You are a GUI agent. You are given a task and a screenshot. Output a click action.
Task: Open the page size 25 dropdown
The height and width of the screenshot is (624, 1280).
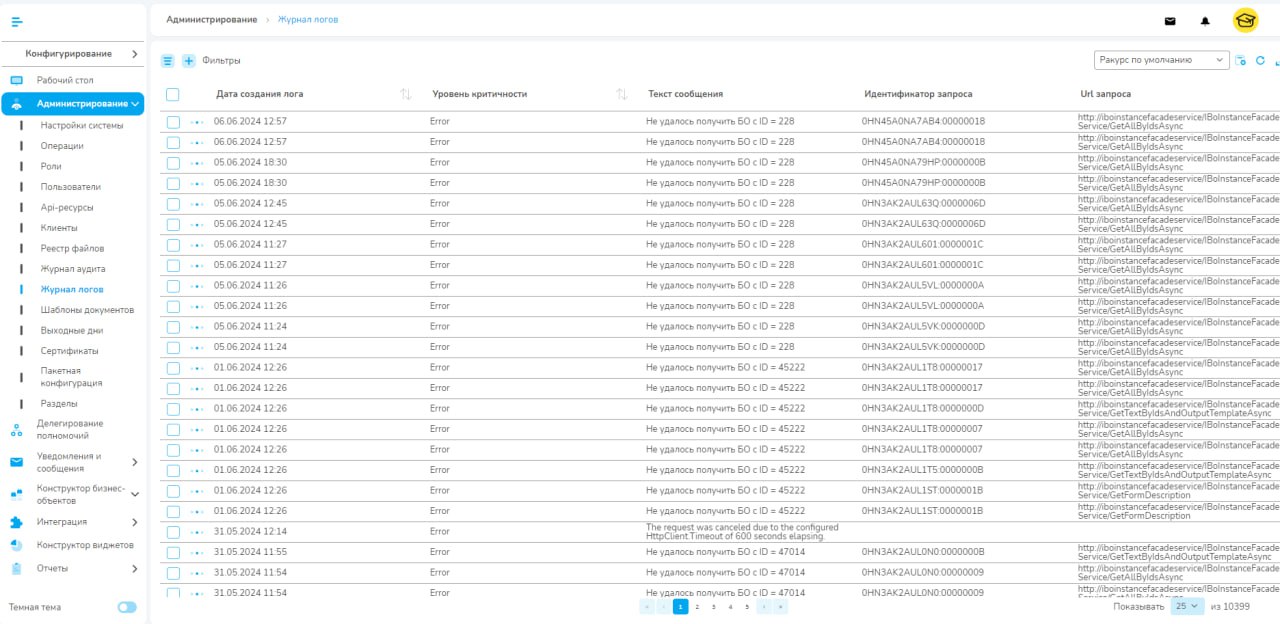(x=1187, y=607)
